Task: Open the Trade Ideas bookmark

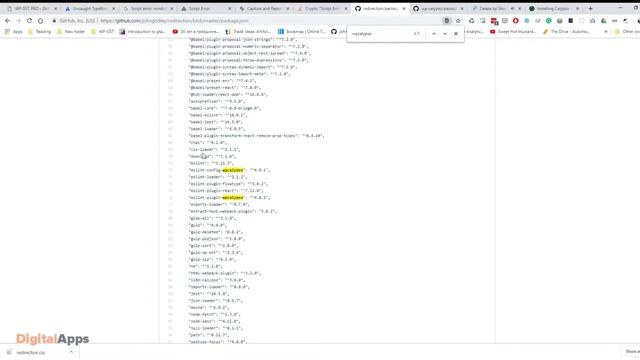Action: [248, 31]
